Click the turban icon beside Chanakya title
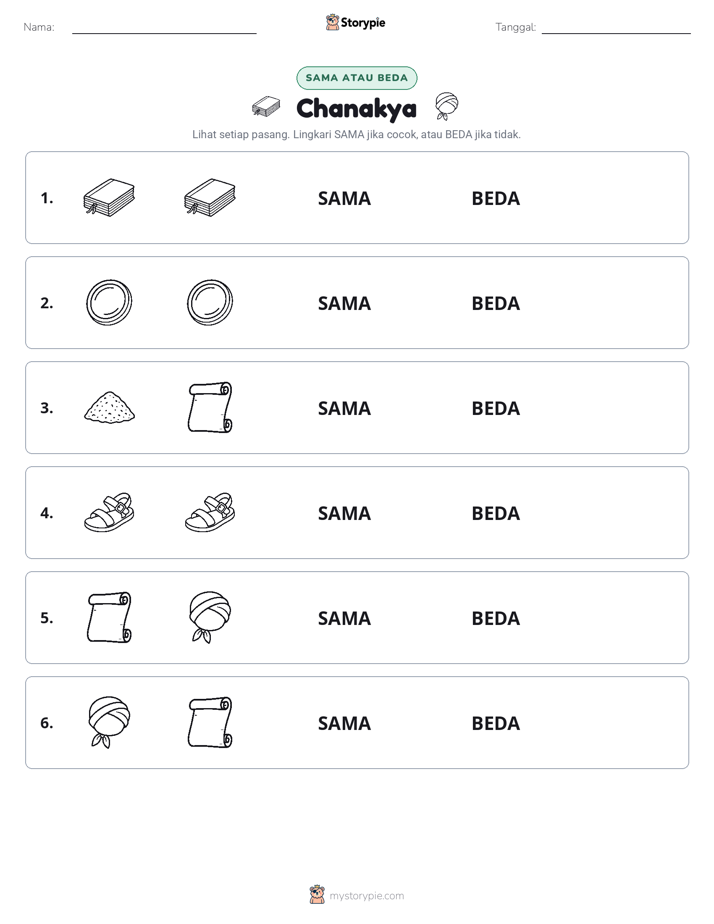Image resolution: width=714 pixels, height=924 pixels. (447, 106)
